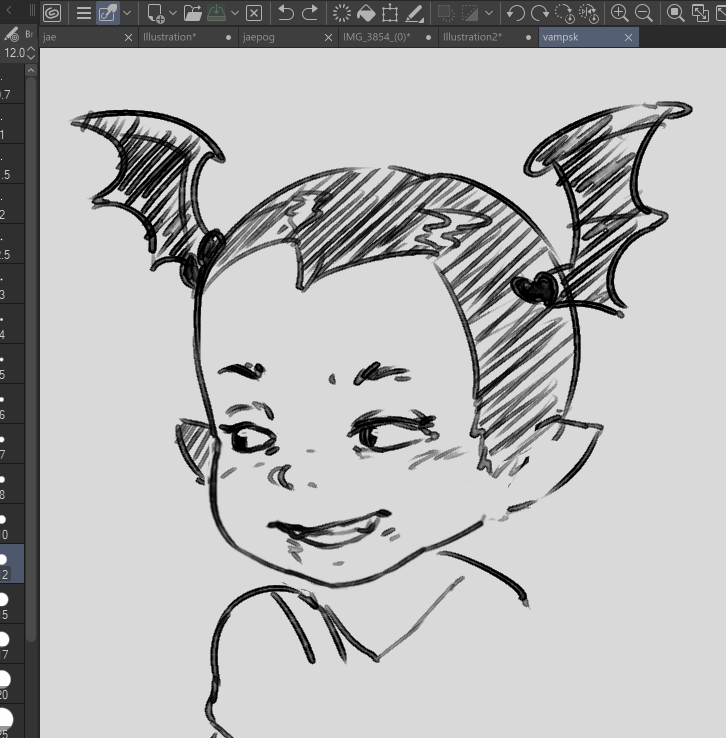Click the Redo arrow icon
The image size is (726, 738).
tap(310, 13)
